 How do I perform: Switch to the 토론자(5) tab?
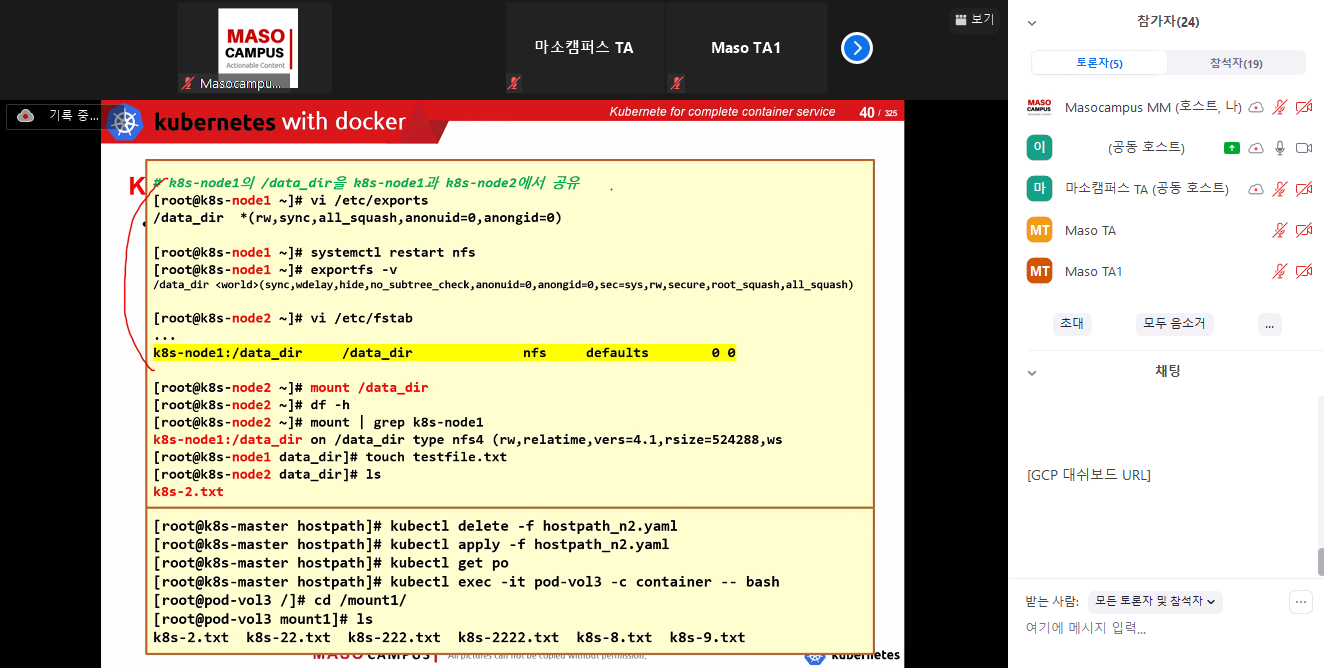[x=1099, y=63]
